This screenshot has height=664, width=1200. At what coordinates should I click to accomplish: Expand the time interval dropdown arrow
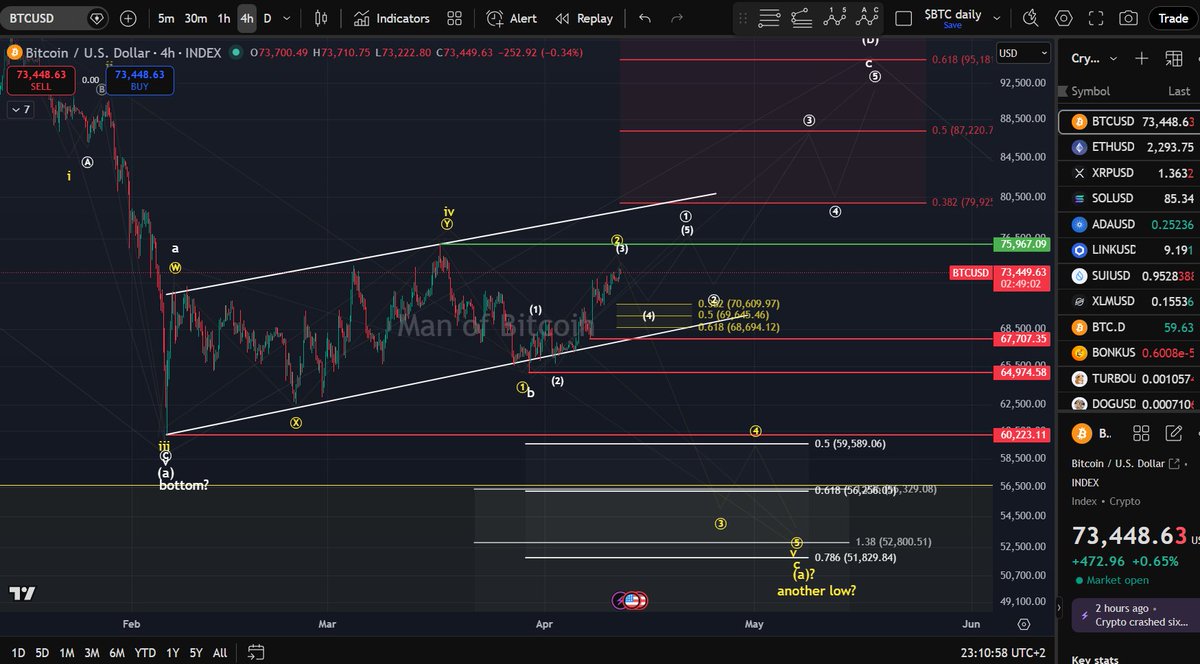288,18
